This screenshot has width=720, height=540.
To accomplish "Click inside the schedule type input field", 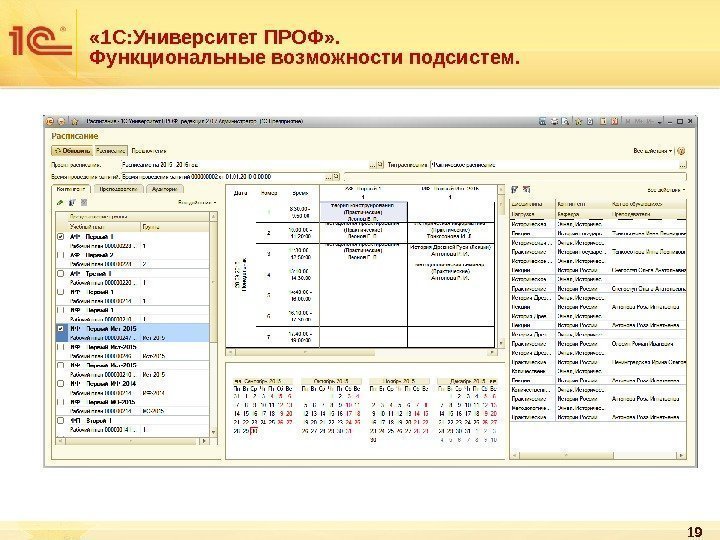I will click(x=555, y=164).
